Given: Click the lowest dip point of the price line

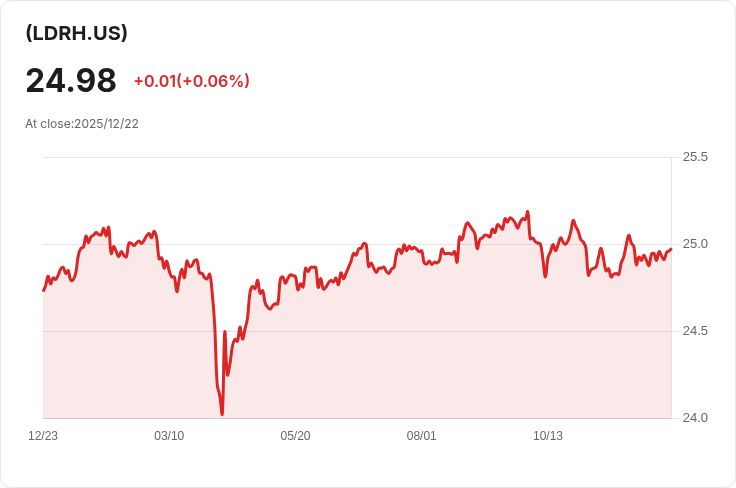Looking at the screenshot, I should (222, 414).
